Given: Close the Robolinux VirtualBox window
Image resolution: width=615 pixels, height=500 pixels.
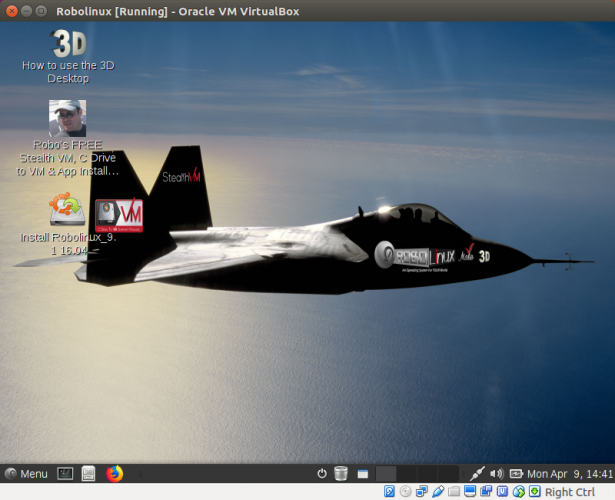Looking at the screenshot, I should [12, 11].
